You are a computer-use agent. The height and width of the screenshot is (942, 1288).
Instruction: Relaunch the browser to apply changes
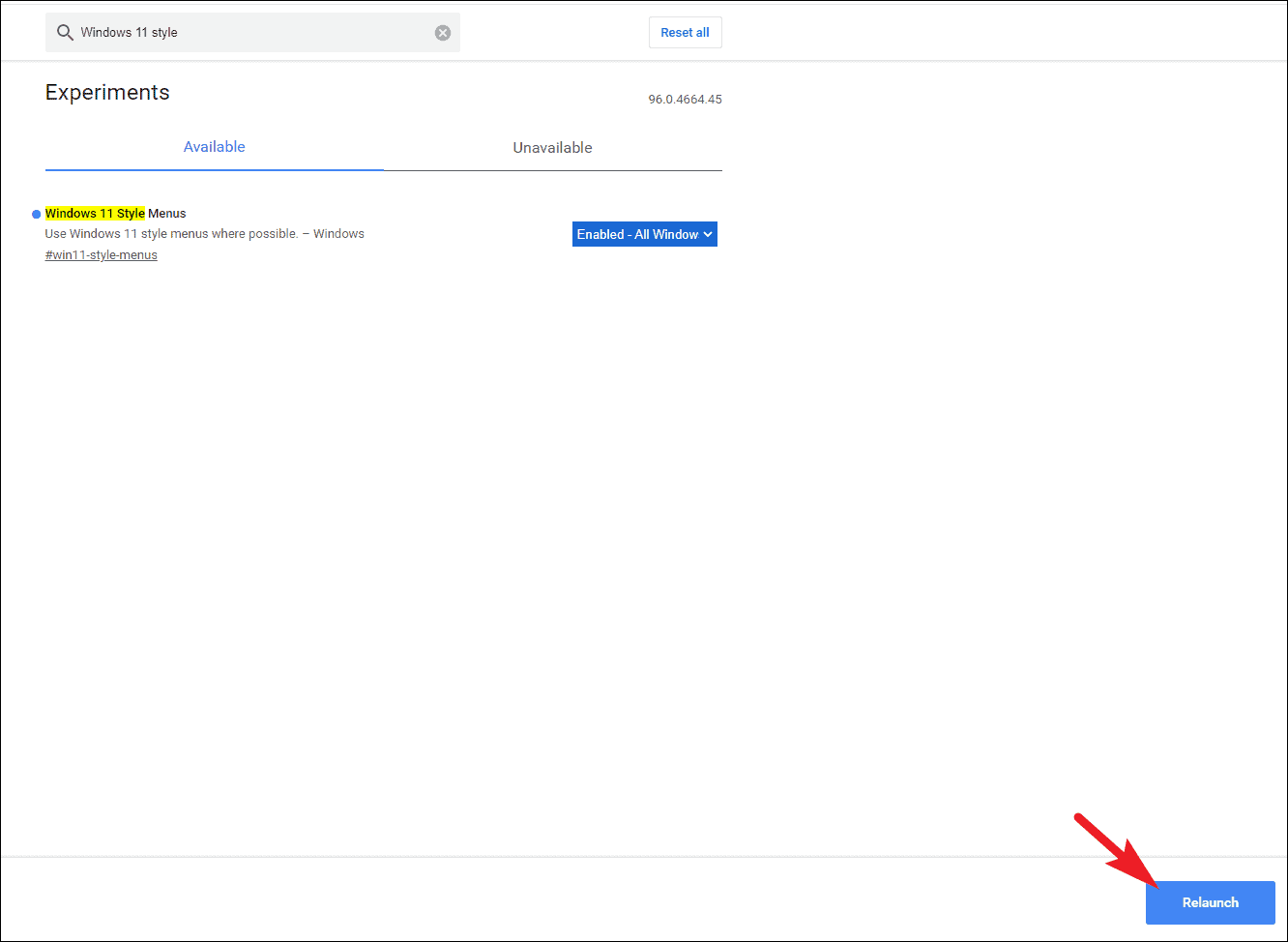(1210, 902)
